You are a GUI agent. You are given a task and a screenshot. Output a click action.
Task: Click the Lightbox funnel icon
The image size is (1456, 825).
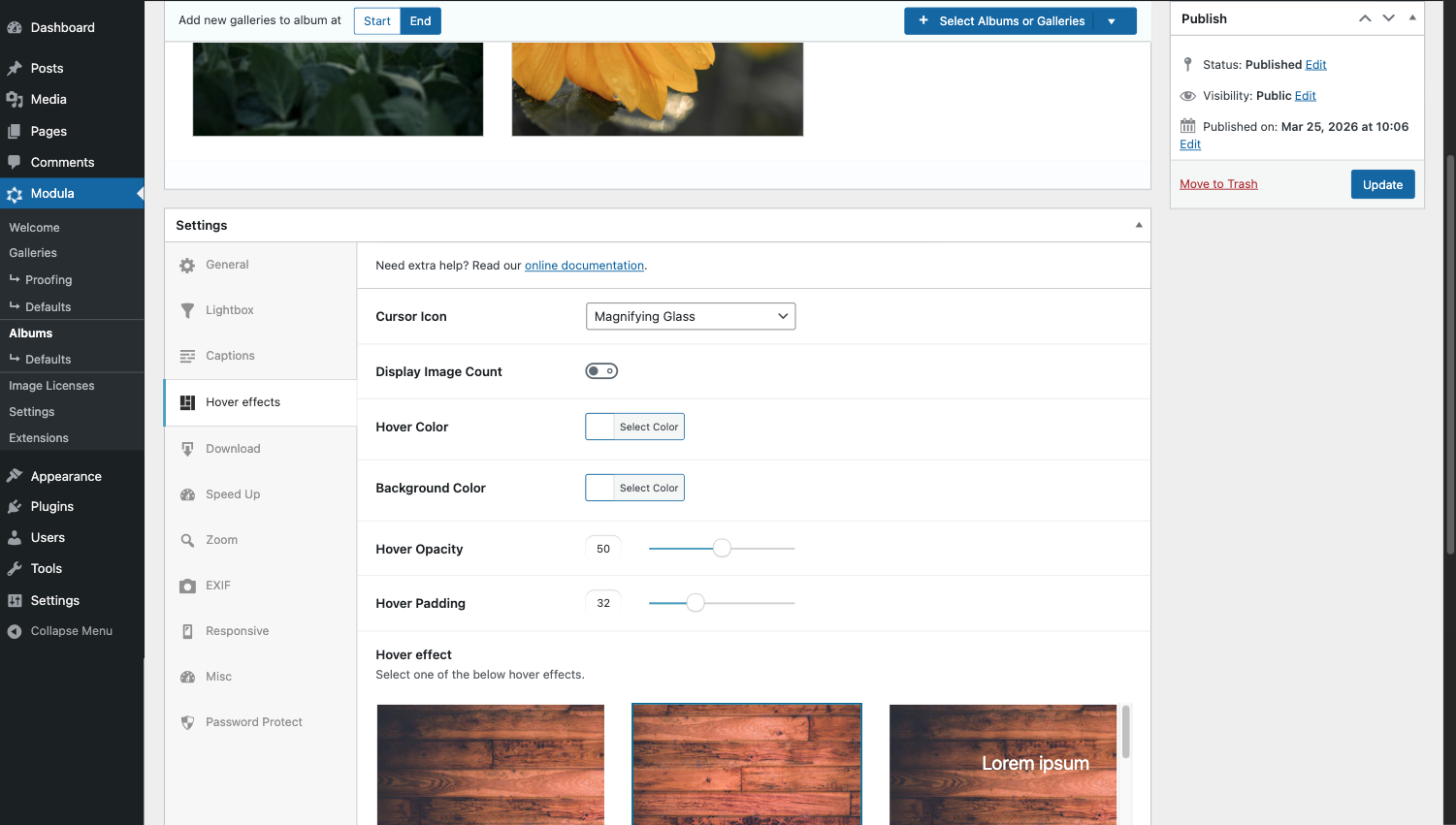(x=187, y=310)
